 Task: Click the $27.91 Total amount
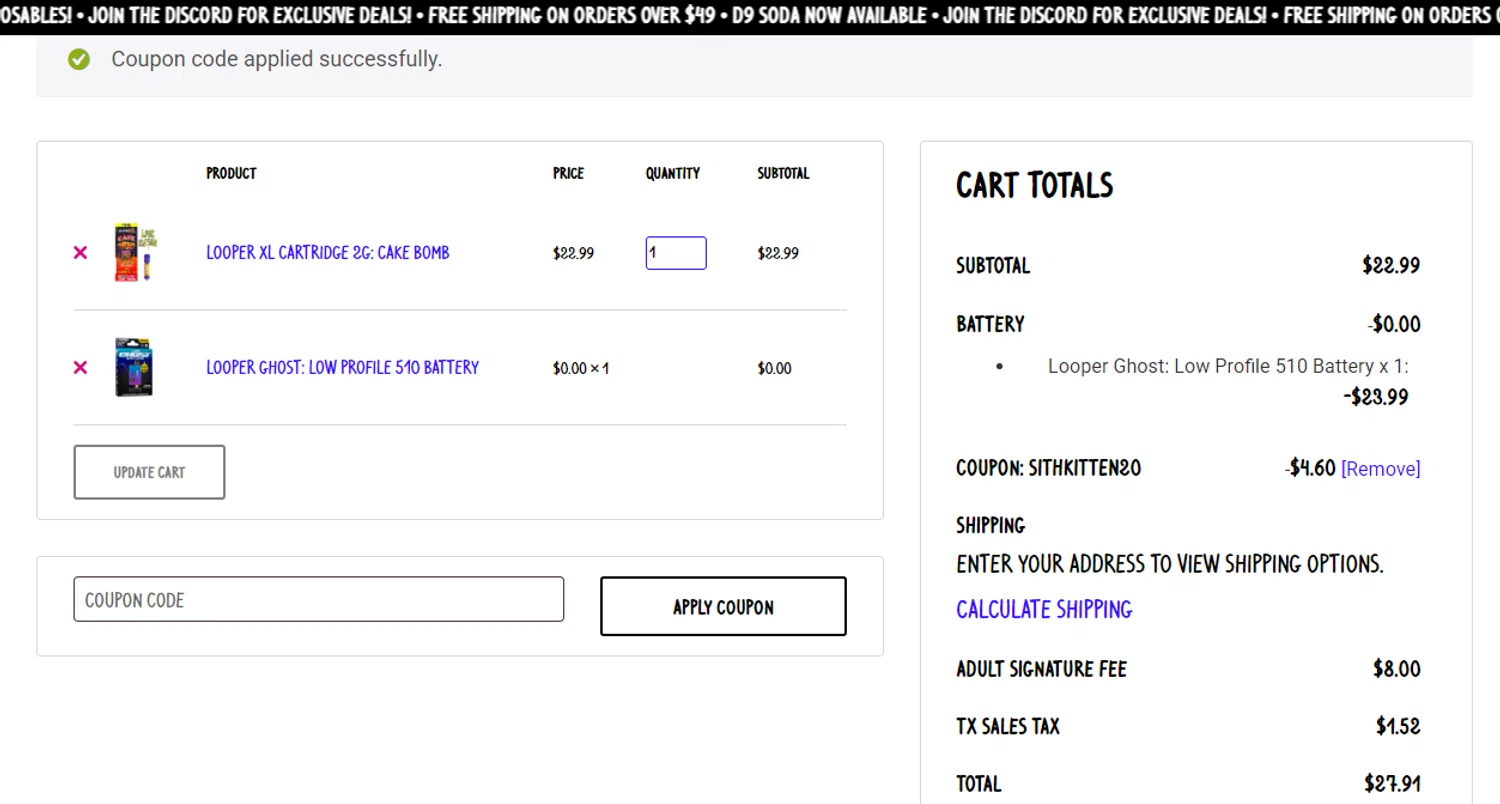1392,783
